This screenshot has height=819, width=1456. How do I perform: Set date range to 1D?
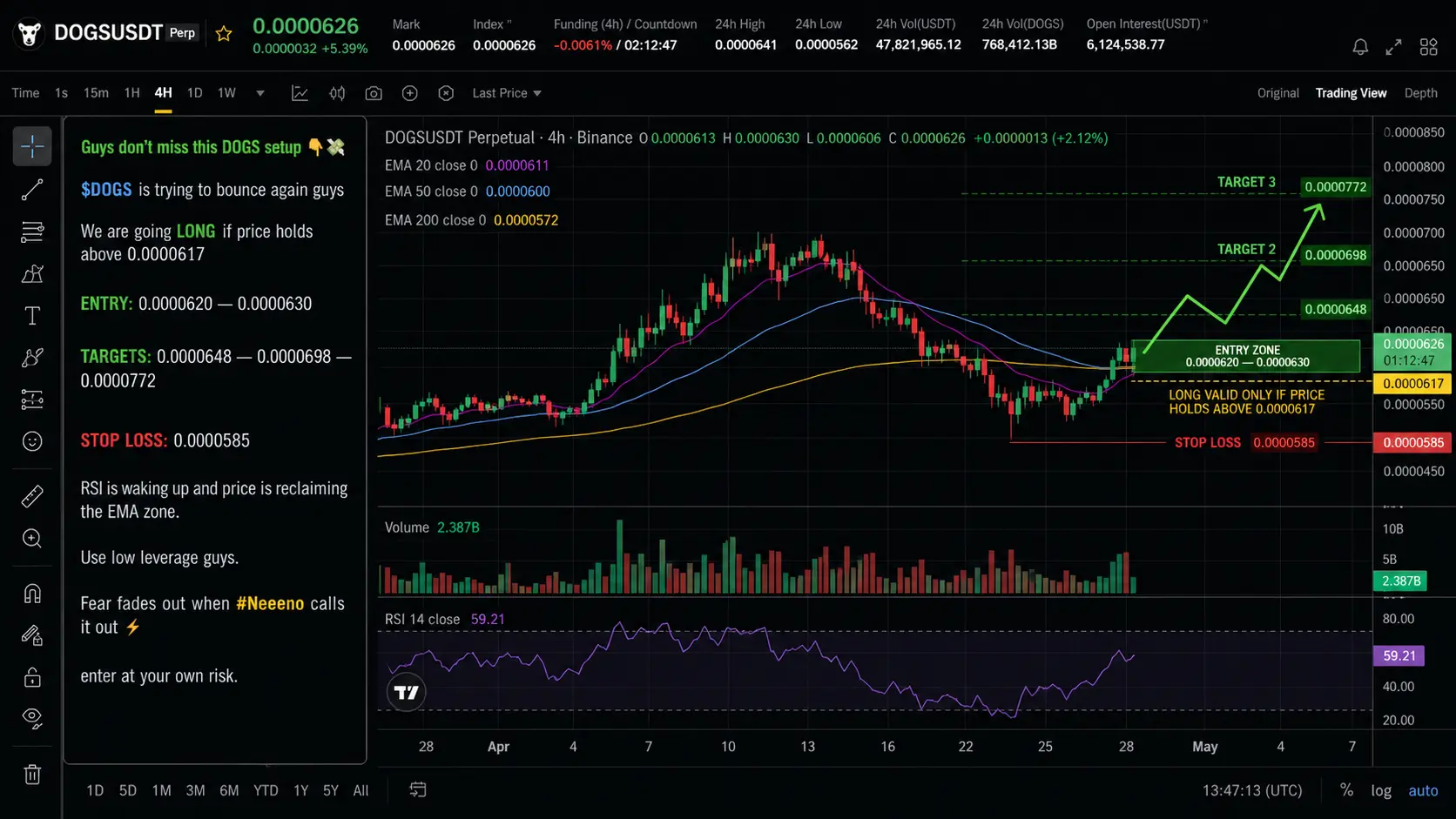pos(95,790)
